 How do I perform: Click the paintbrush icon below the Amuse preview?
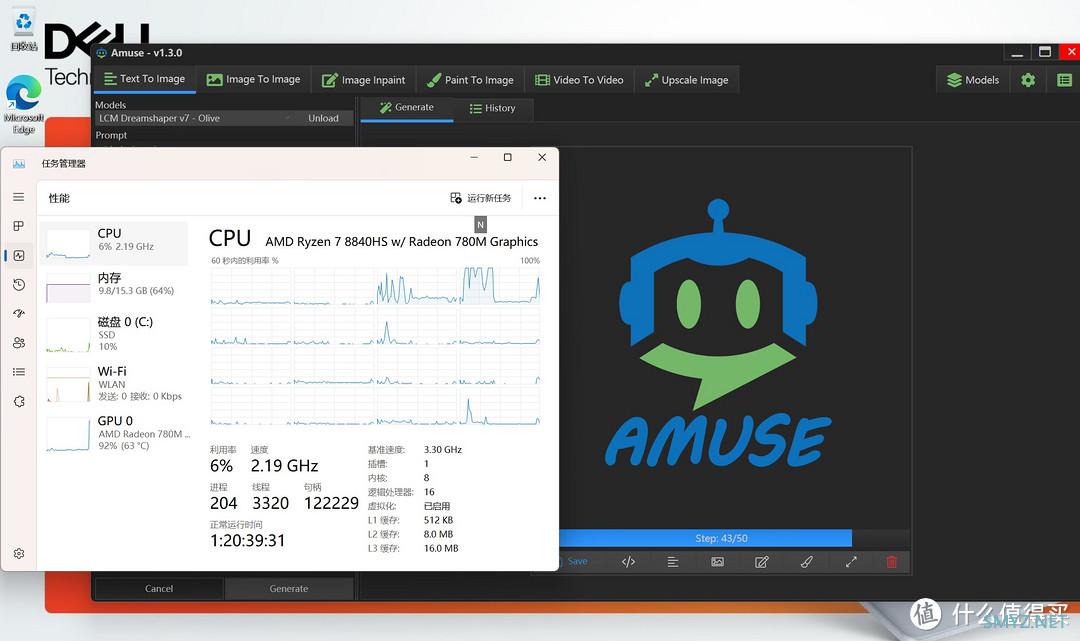807,562
